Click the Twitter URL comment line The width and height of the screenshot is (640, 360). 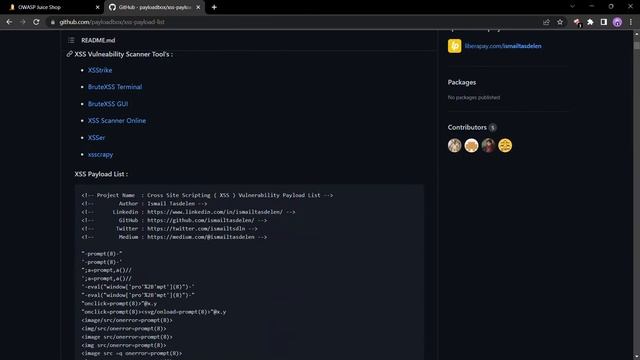[169, 229]
